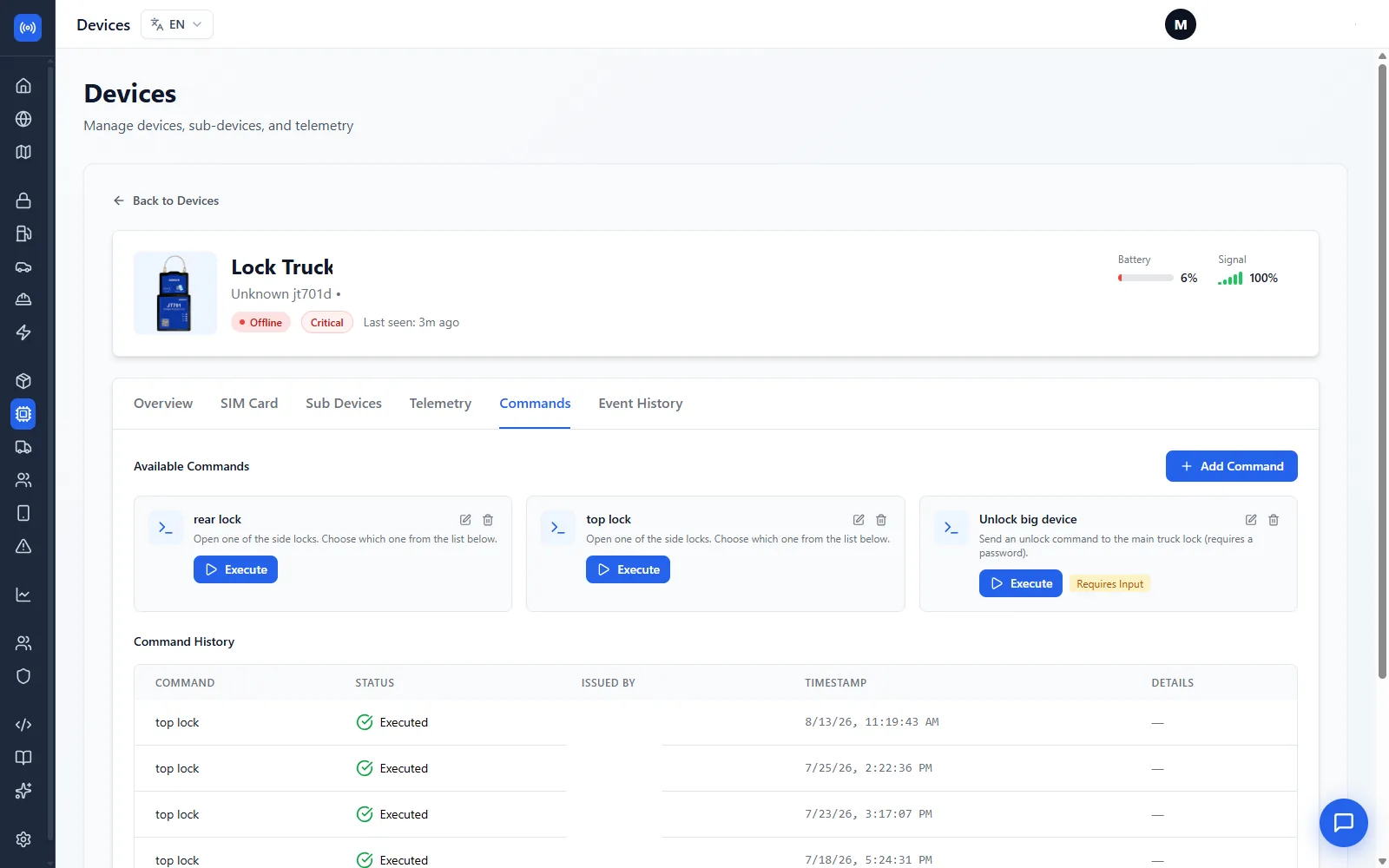Open the car icon in sidebar
Screen dimensions: 1389x868
point(23,266)
